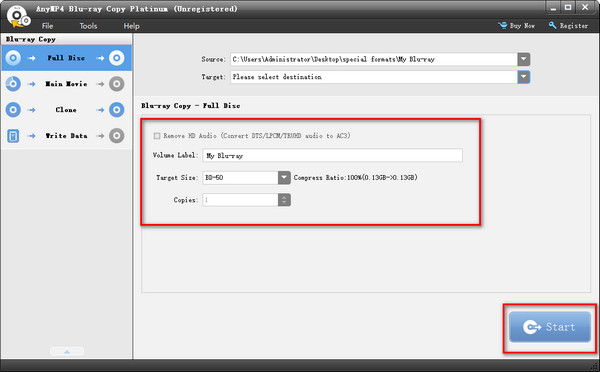Click the Volume Label text field
Image resolution: width=600 pixels, height=372 pixels.
click(x=332, y=155)
